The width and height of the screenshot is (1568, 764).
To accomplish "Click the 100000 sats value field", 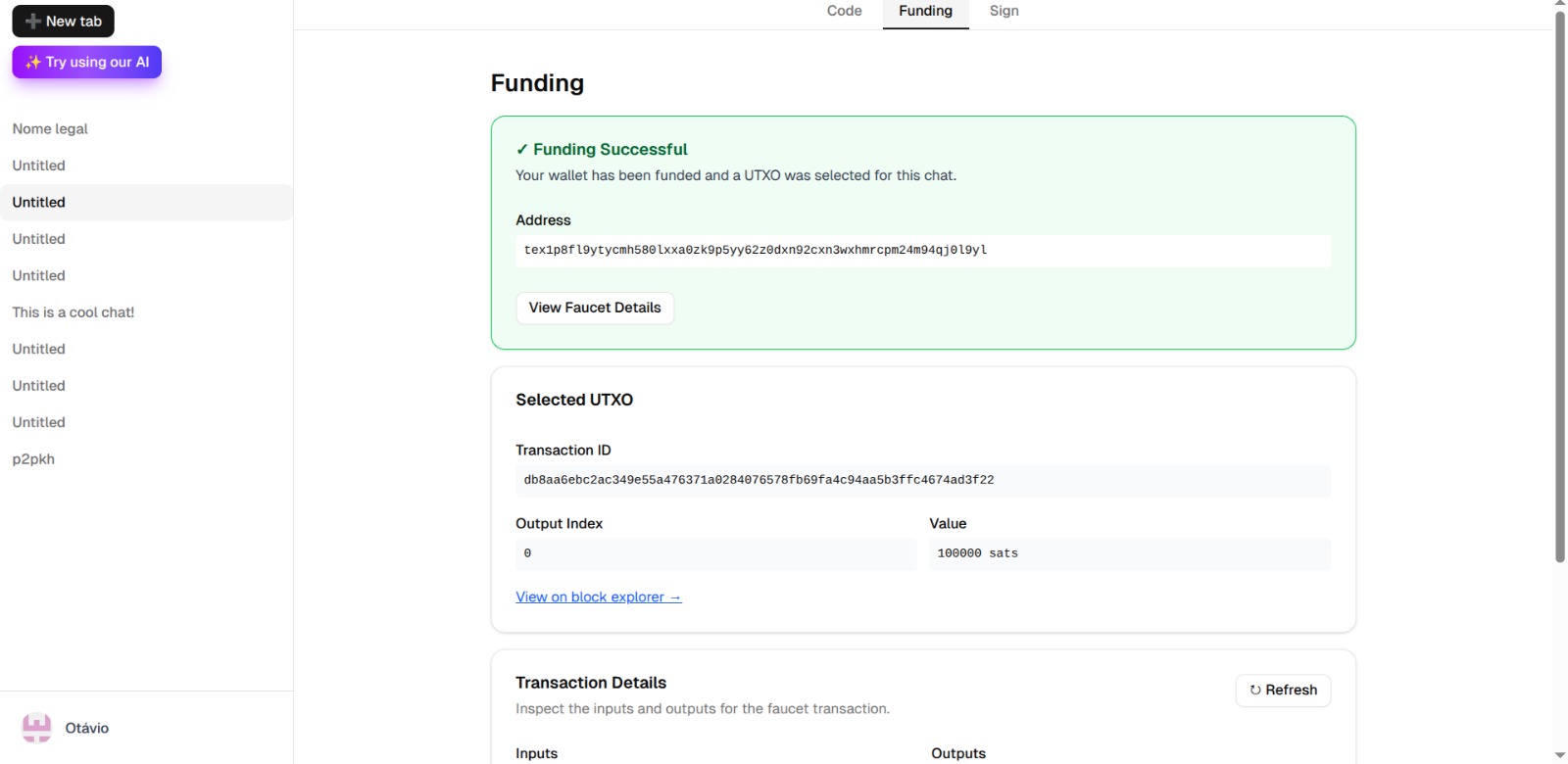I will pyautogui.click(x=1129, y=554).
